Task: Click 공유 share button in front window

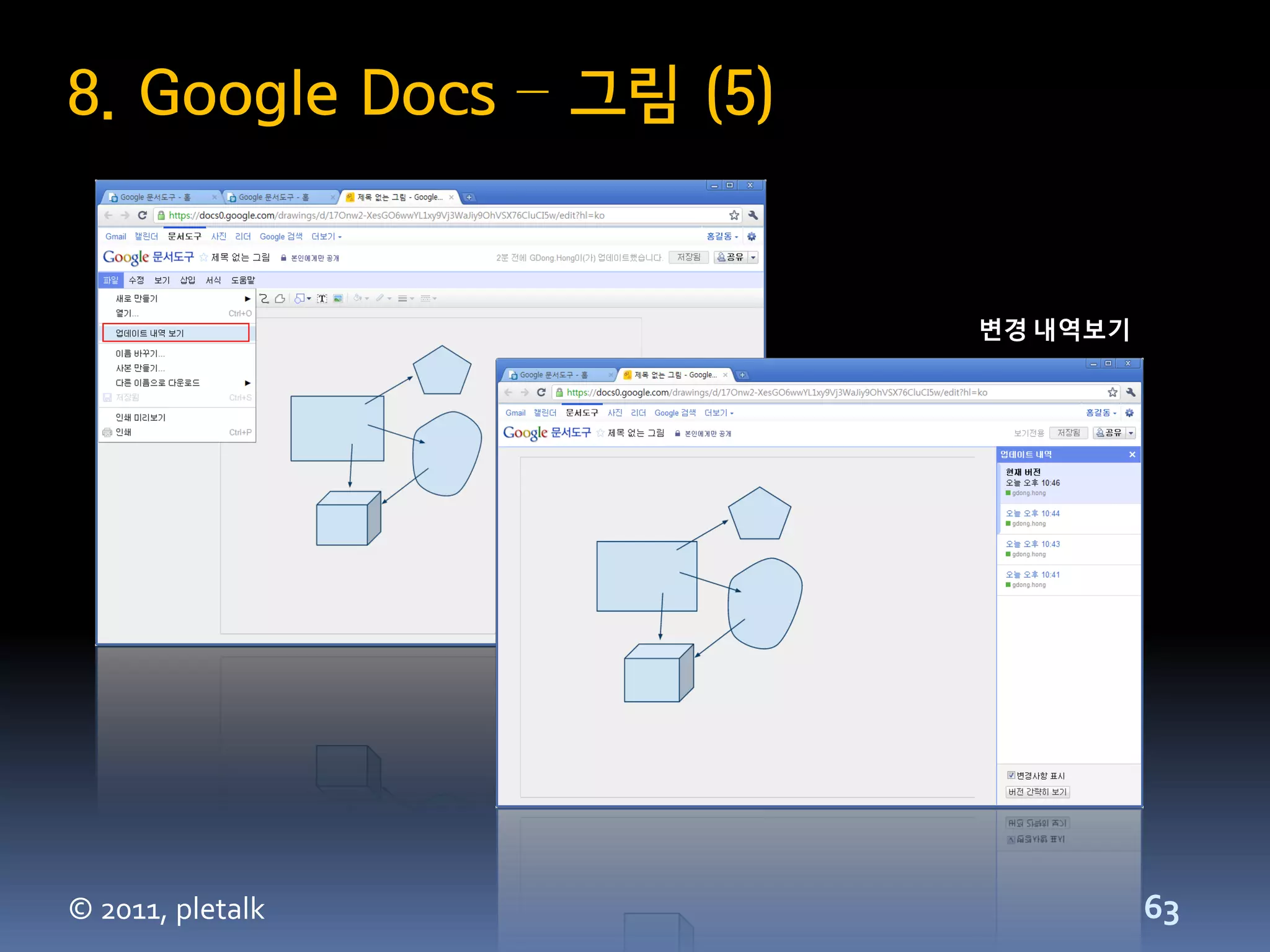Action: tap(1109, 433)
